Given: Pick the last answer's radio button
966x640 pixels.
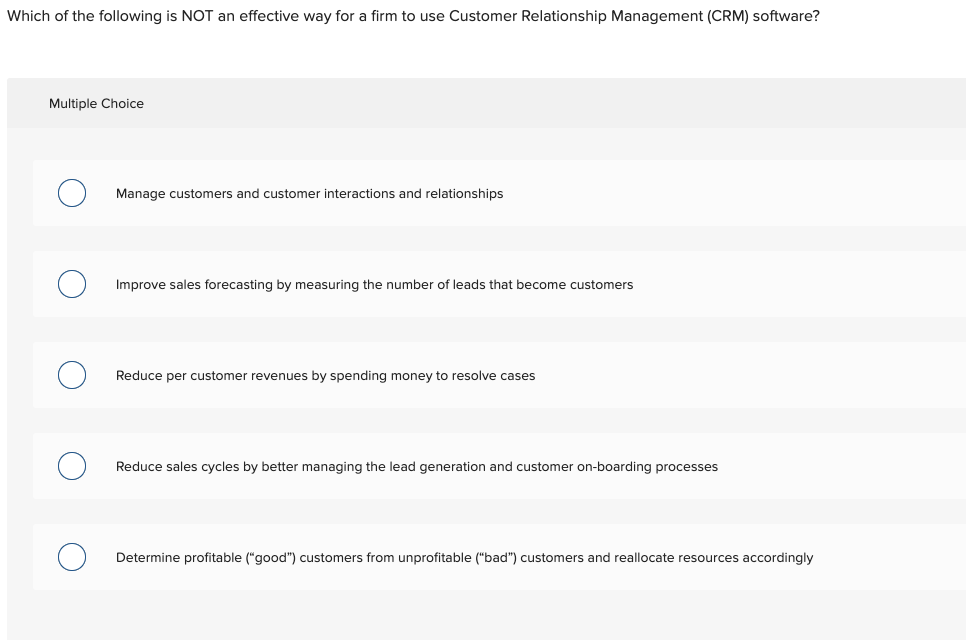Looking at the screenshot, I should [71, 556].
